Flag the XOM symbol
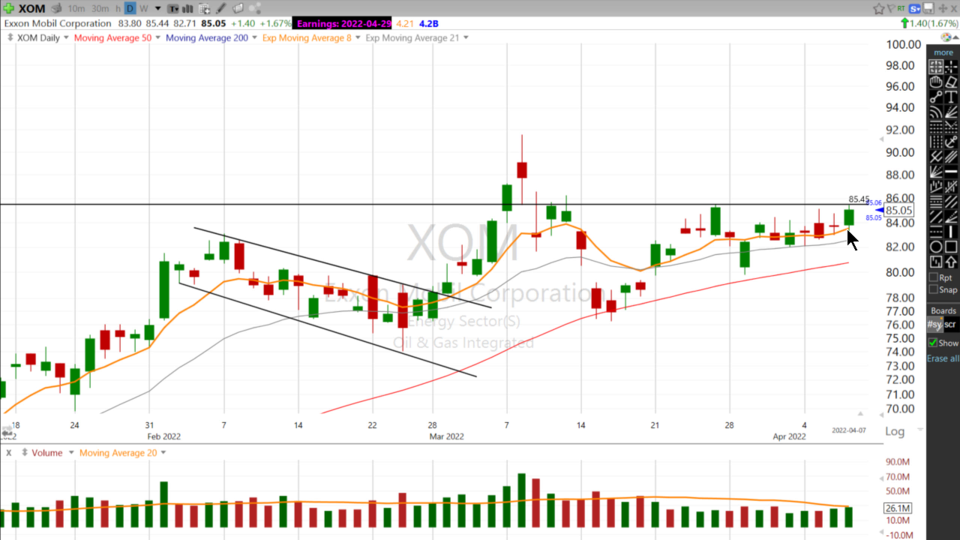The image size is (960, 540). 891,9
